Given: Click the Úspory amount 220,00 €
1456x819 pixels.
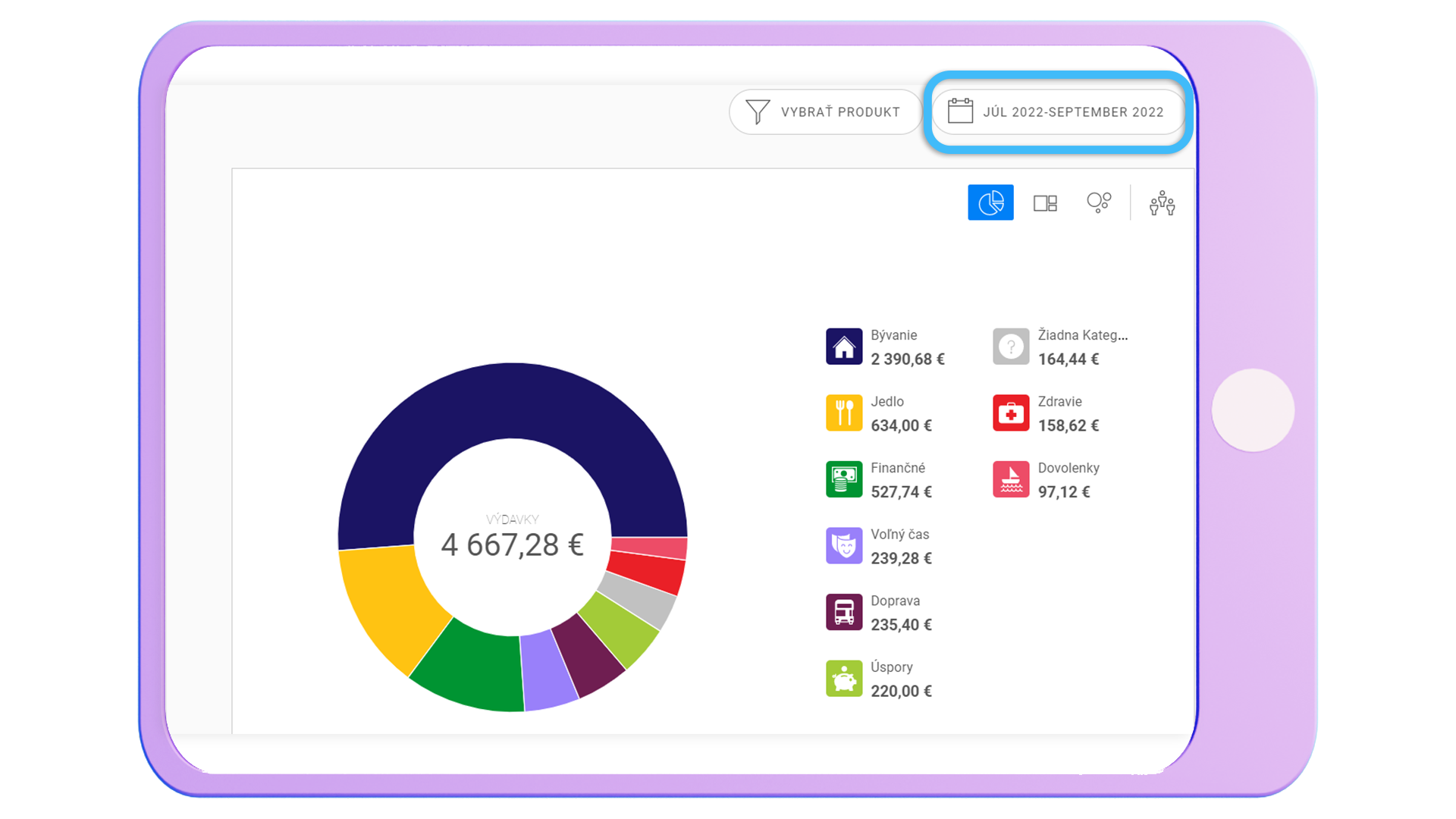Looking at the screenshot, I should (901, 691).
